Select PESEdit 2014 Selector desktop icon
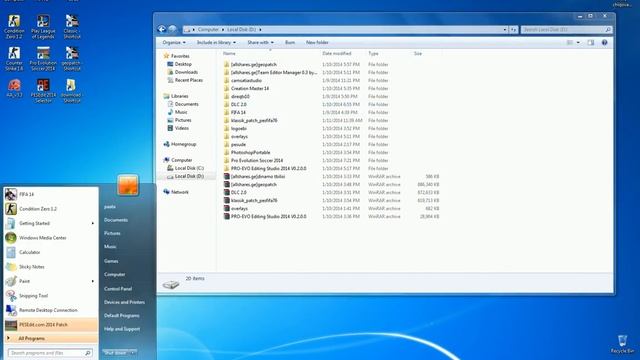Viewport: 640px width, 360px height. pos(43,91)
